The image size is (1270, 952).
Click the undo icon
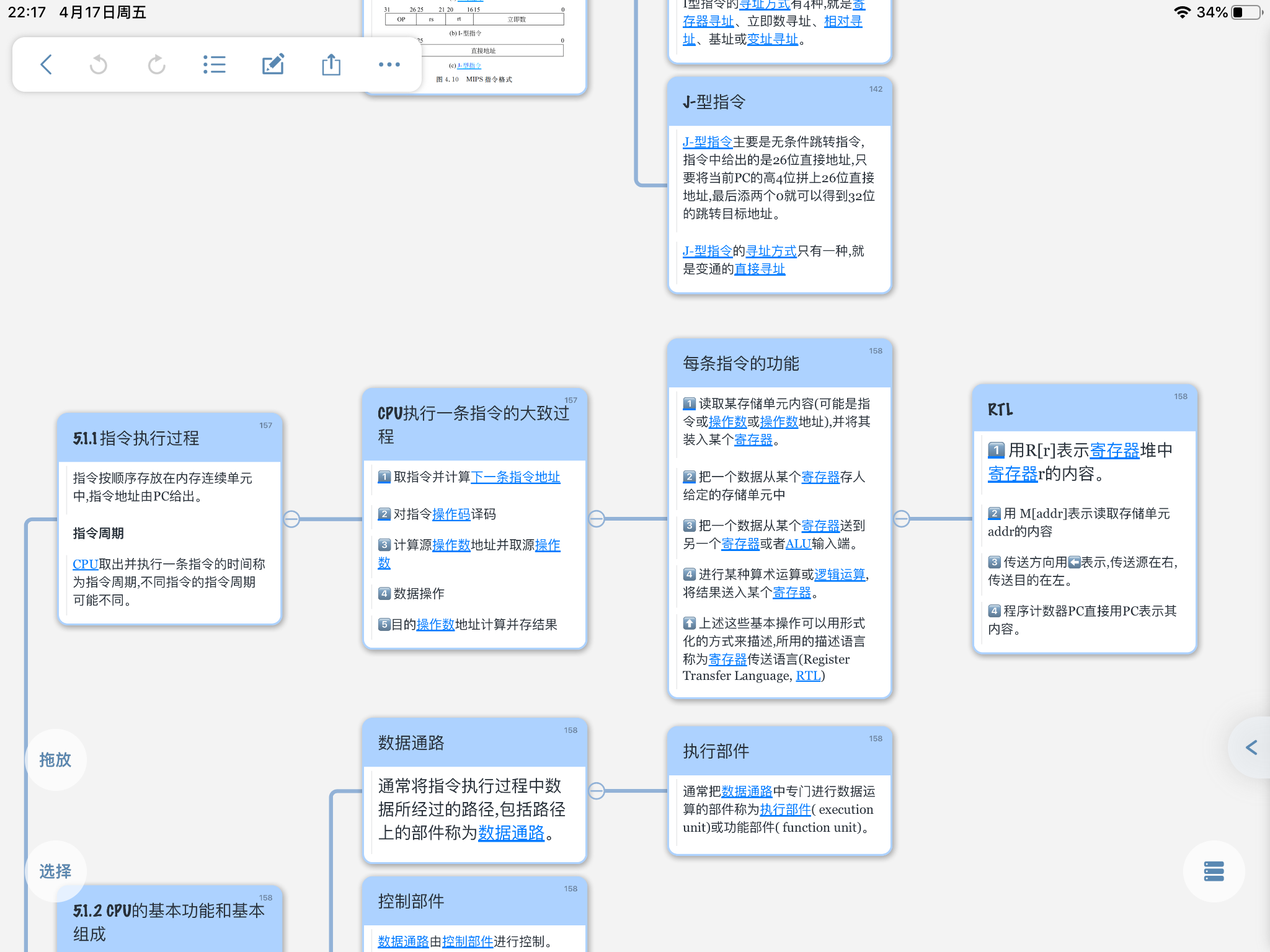[x=99, y=64]
